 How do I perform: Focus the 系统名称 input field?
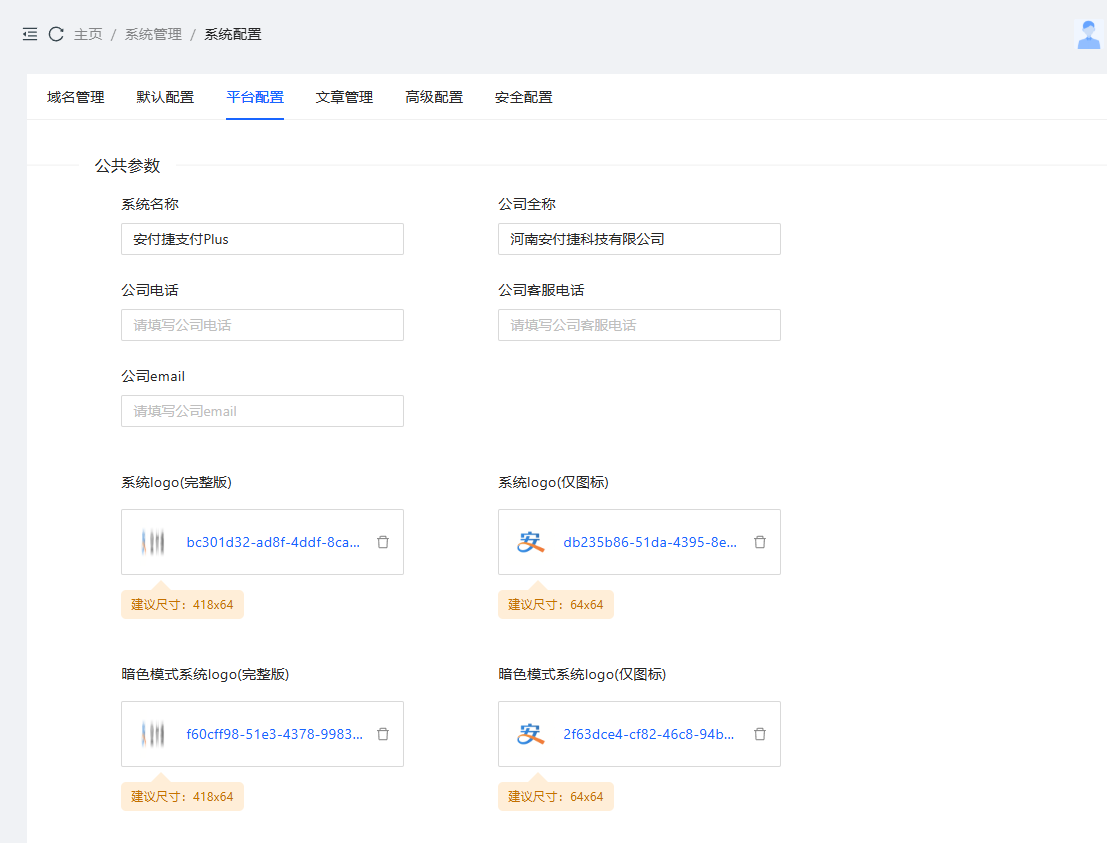coord(262,239)
